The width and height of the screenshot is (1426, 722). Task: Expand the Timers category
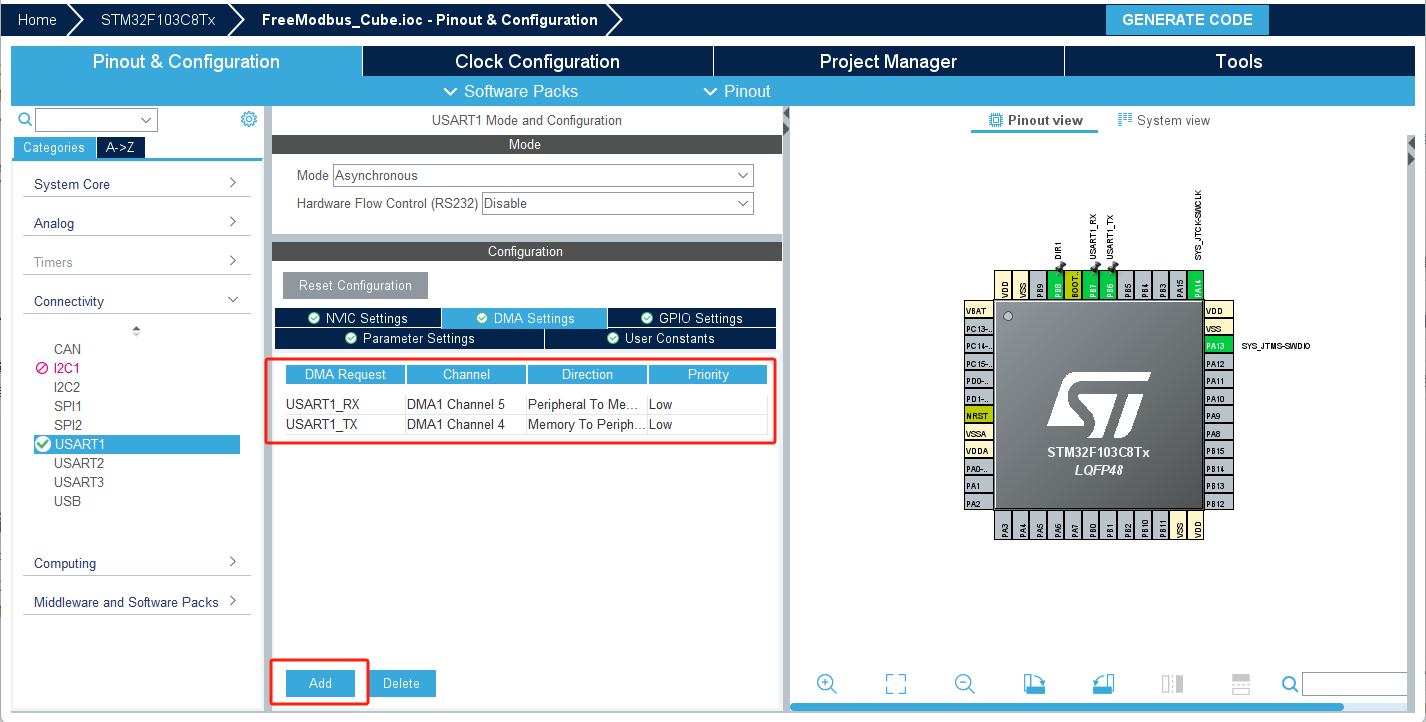(137, 262)
